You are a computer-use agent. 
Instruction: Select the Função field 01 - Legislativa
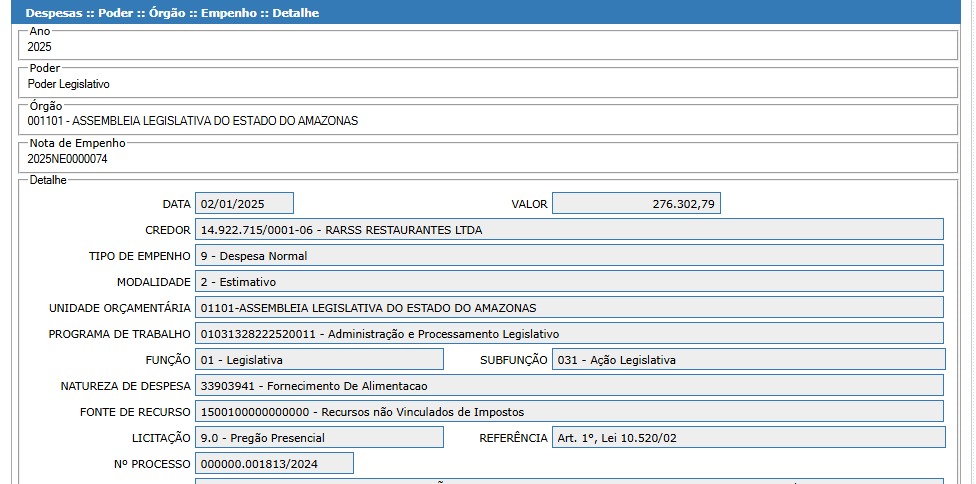click(x=318, y=360)
